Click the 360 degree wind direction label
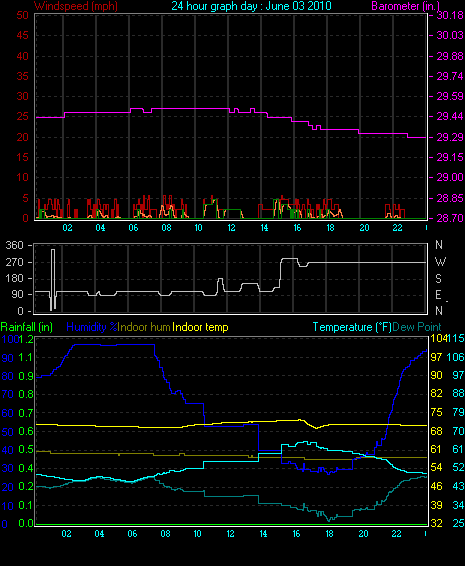Viewport: 465px width, 566px height. click(x=14, y=245)
